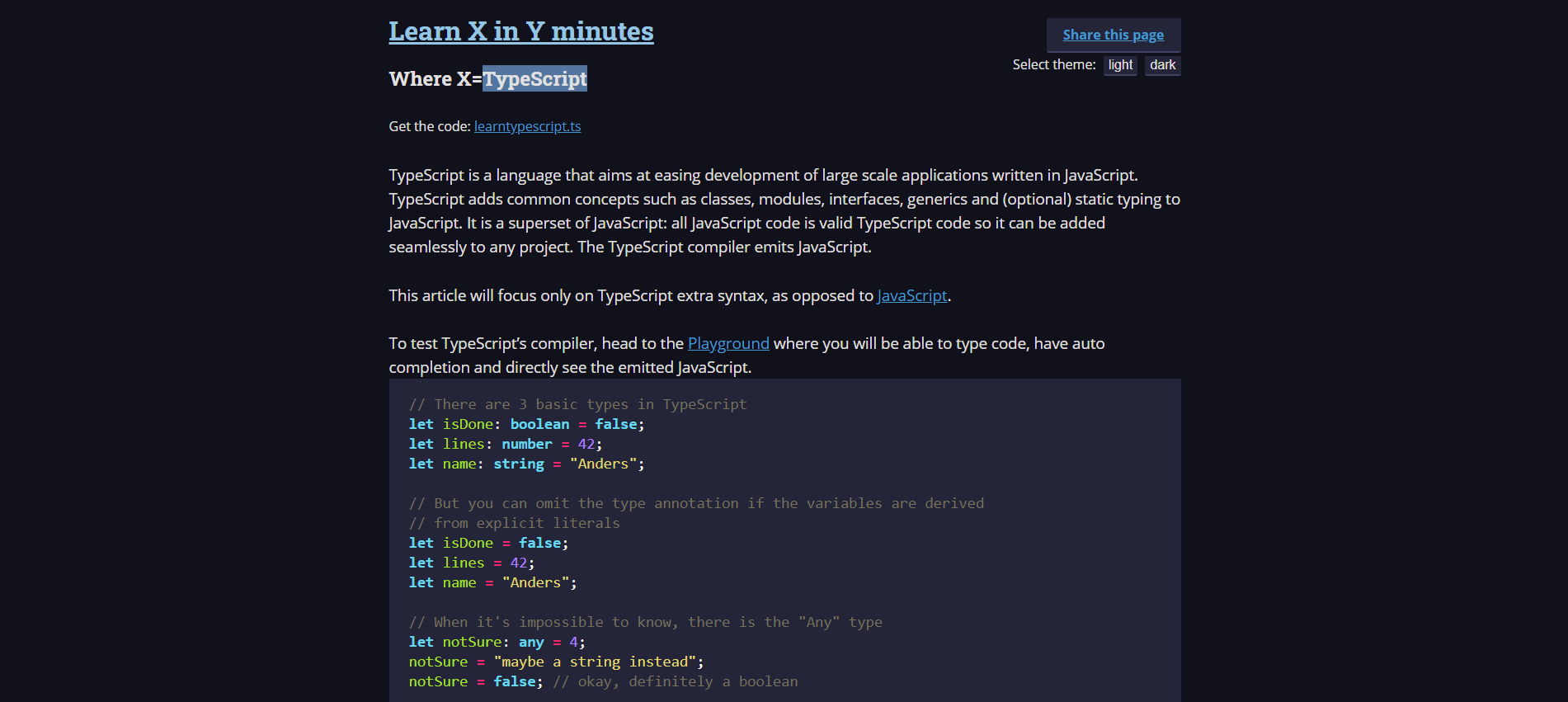Click the line 'let isDone: boolean = false;'
The image size is (1568, 702).
(x=526, y=424)
